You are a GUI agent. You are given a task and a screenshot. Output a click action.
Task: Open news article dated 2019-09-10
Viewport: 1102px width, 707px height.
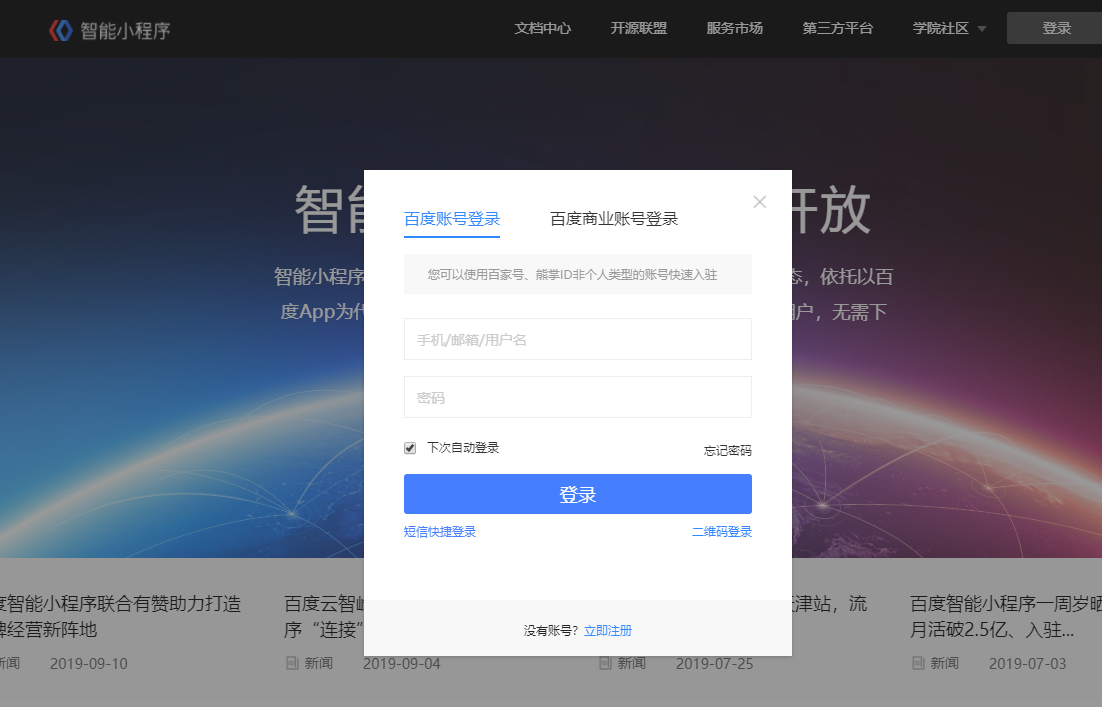[x=120, y=616]
